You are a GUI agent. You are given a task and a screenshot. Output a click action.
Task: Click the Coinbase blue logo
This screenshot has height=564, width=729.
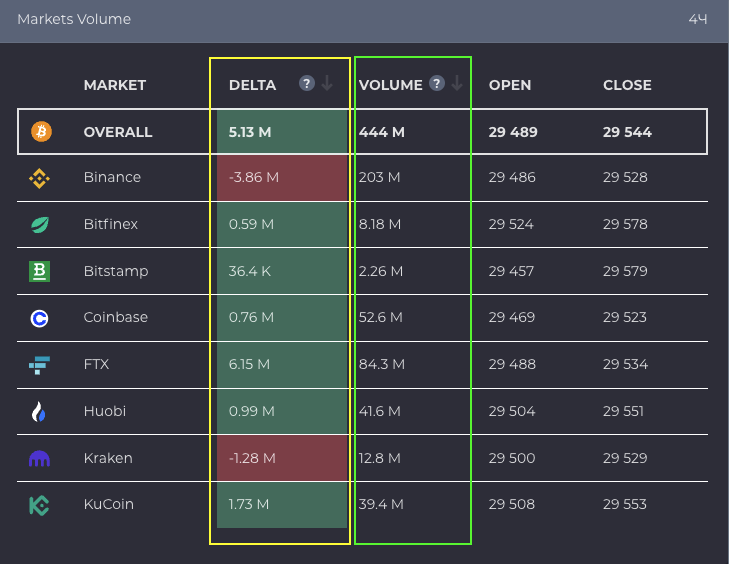coord(40,318)
